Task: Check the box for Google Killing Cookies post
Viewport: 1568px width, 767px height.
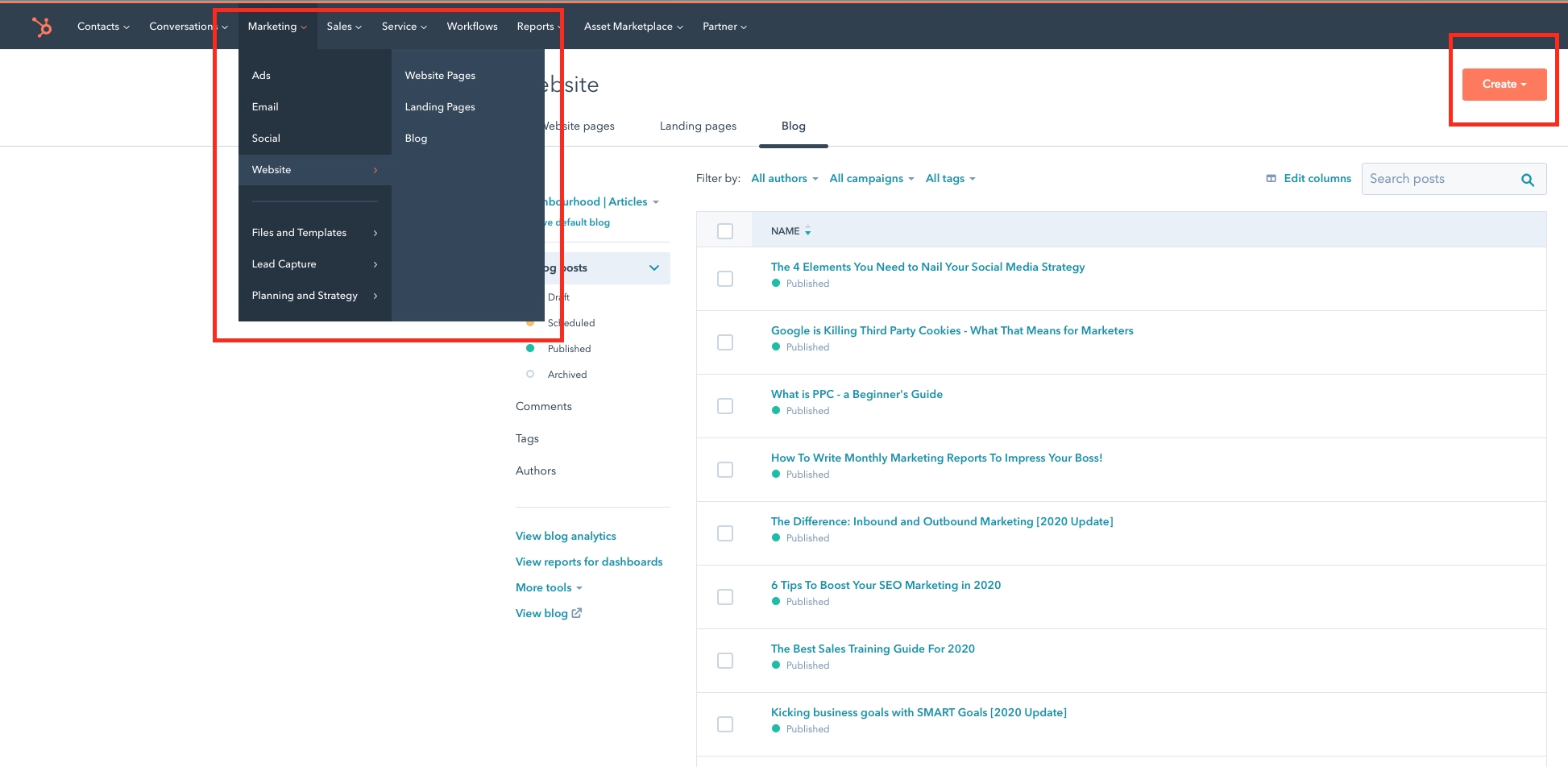Action: (x=725, y=342)
